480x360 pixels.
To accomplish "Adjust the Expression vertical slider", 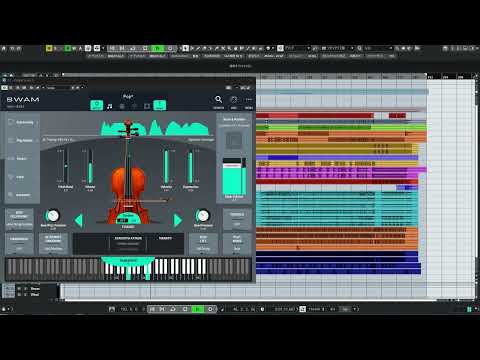I will point(190,167).
